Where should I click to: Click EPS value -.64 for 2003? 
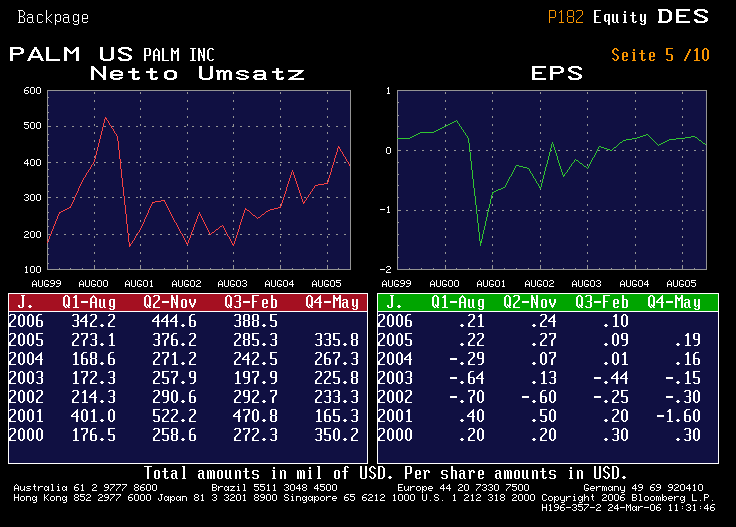pos(467,378)
